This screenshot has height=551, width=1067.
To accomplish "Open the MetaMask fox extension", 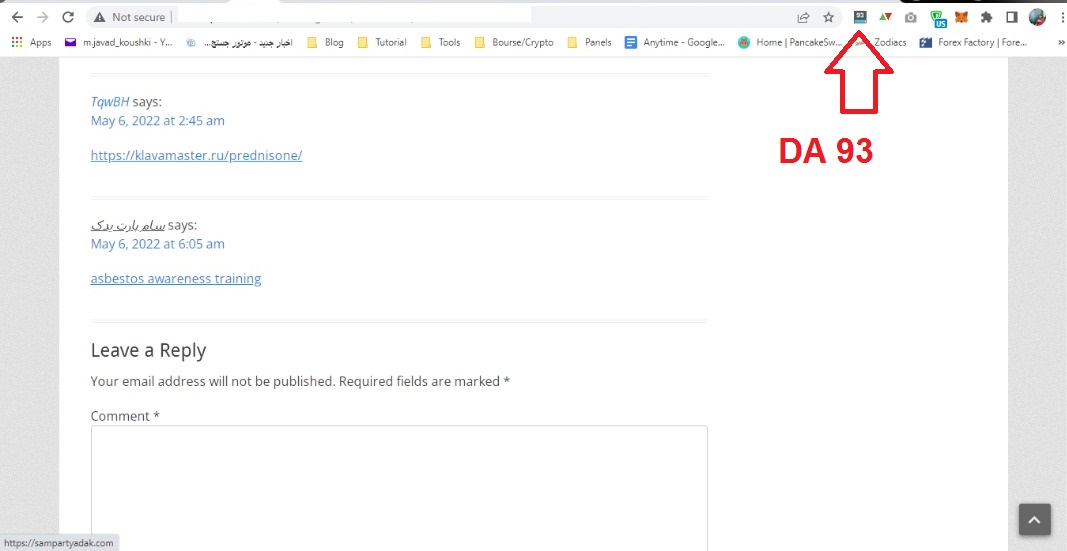I will tap(961, 17).
